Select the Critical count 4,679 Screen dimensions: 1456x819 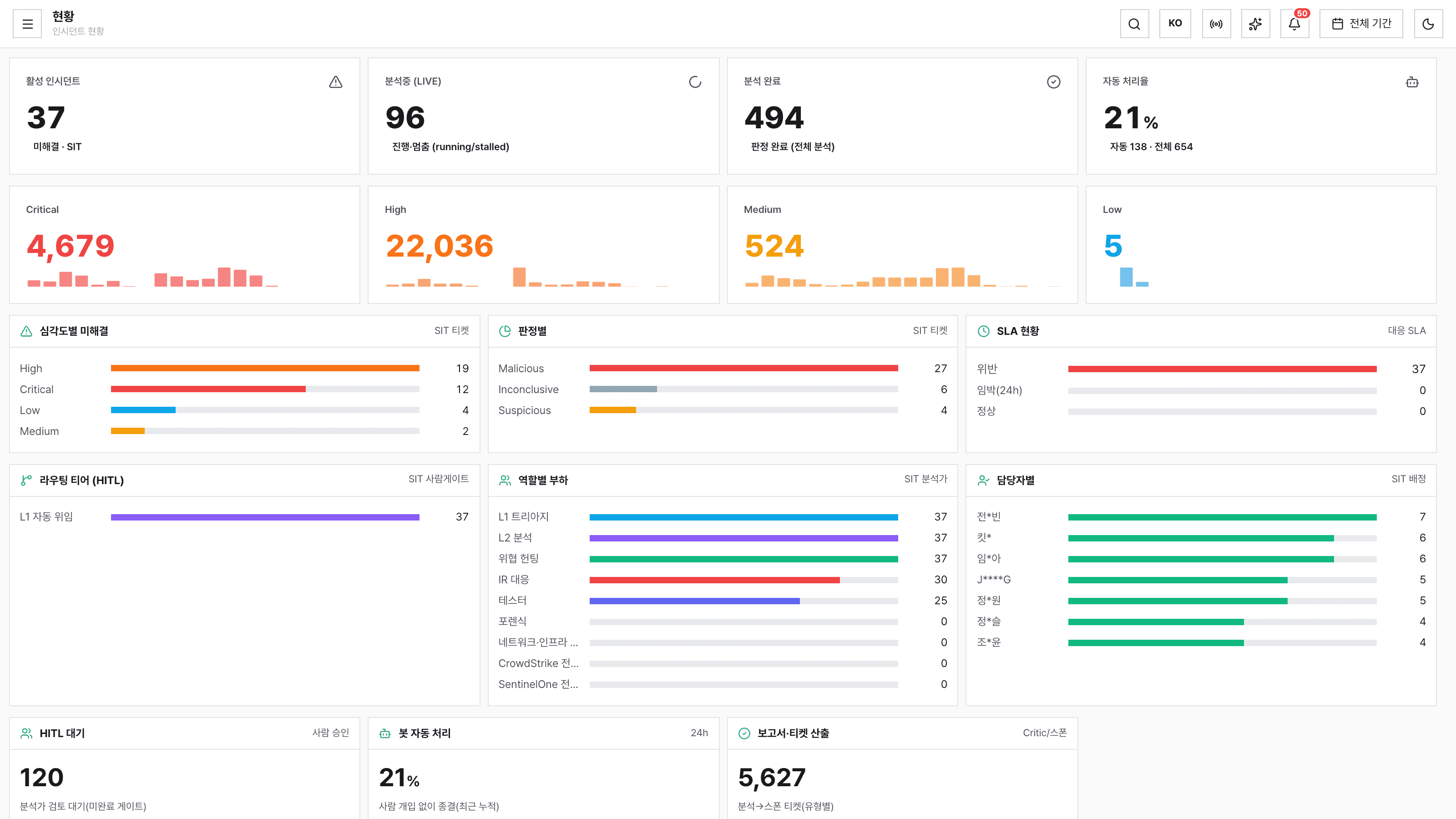[x=71, y=246]
